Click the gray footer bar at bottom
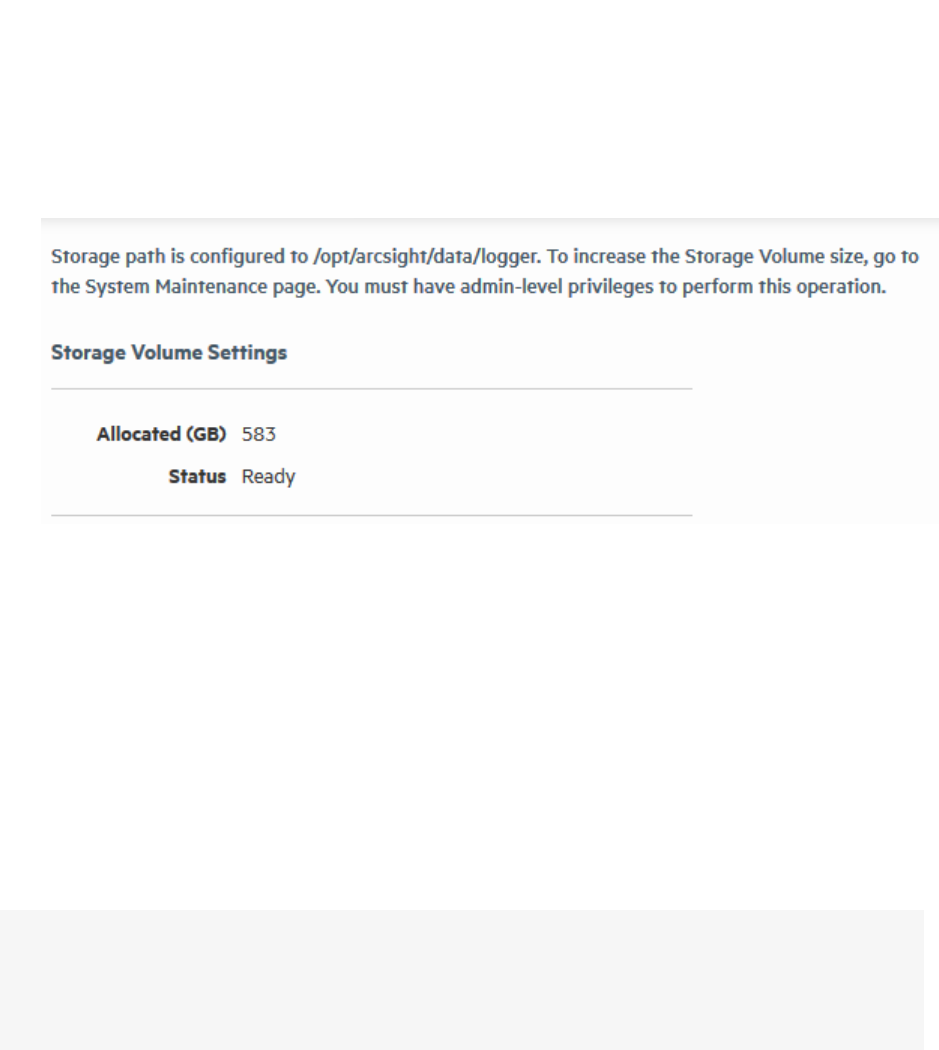Image resolution: width=939 pixels, height=1050 pixels. pos(461,980)
